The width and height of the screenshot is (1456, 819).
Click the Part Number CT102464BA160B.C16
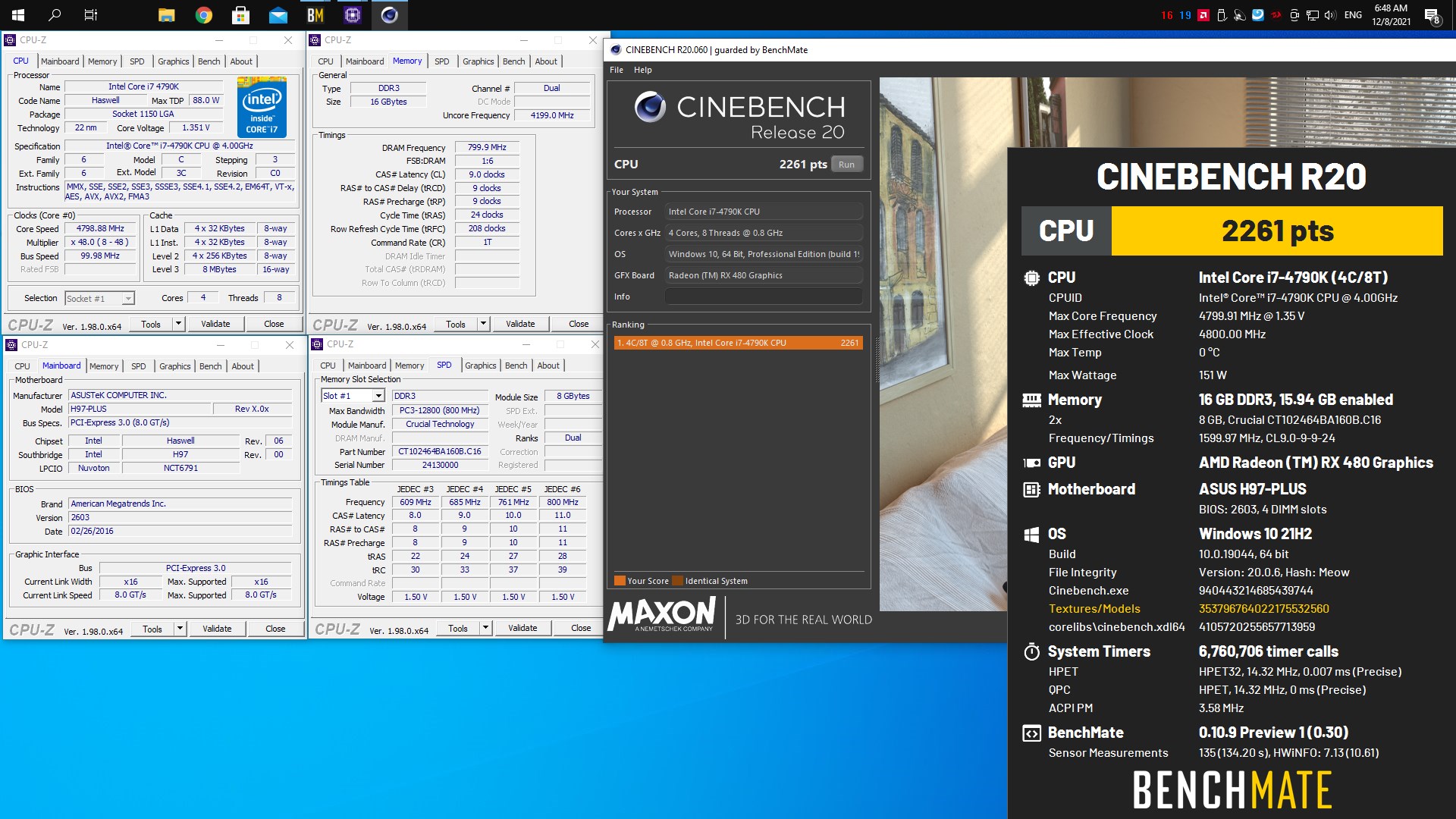click(440, 451)
